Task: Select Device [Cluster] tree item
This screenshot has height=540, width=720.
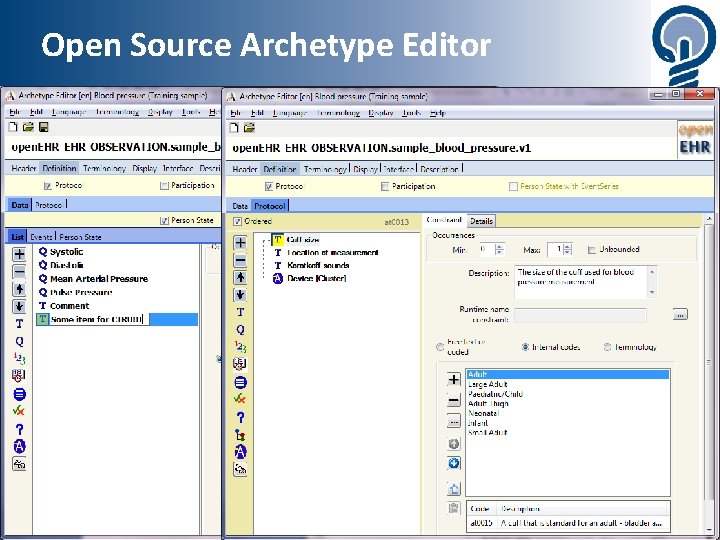Action: (316, 278)
